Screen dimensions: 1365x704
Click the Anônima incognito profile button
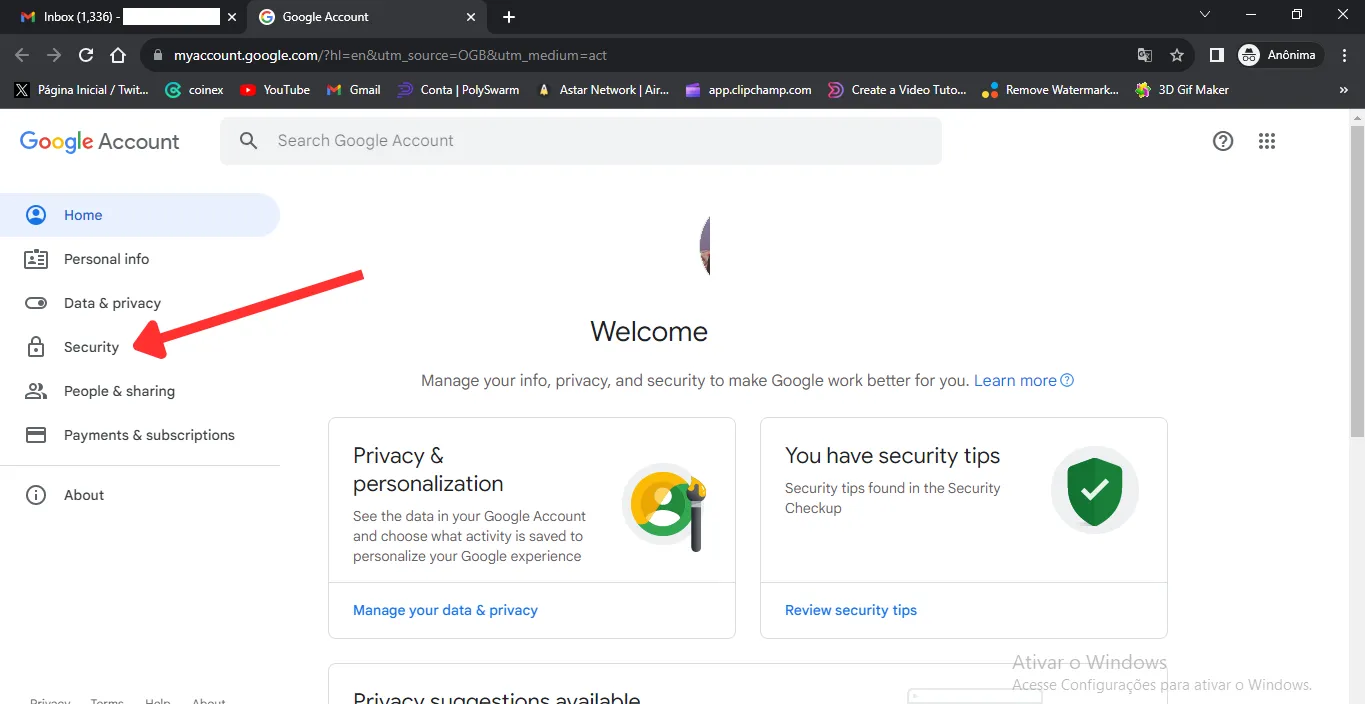1279,55
